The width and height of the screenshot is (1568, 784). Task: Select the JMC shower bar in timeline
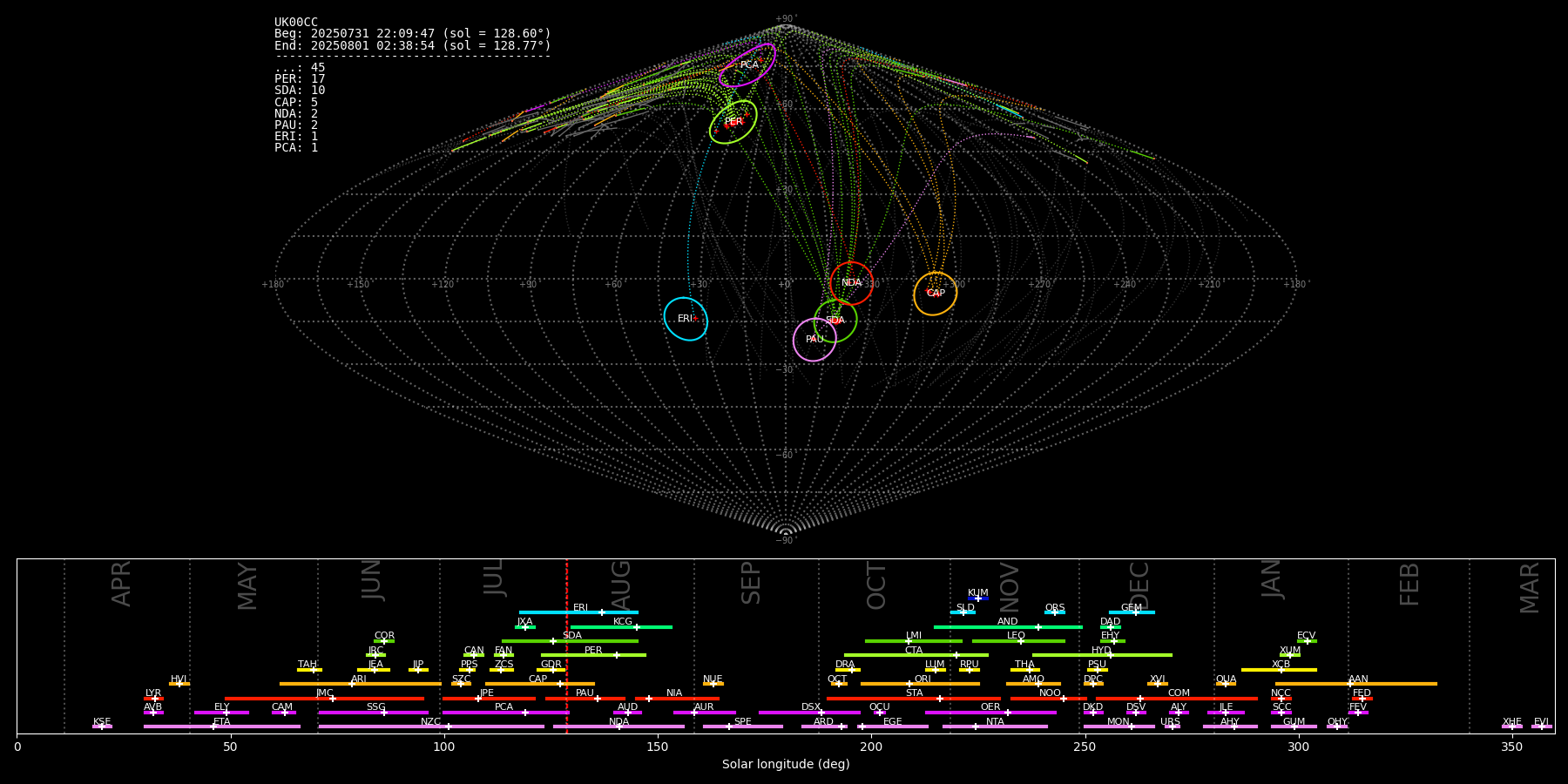(x=325, y=698)
